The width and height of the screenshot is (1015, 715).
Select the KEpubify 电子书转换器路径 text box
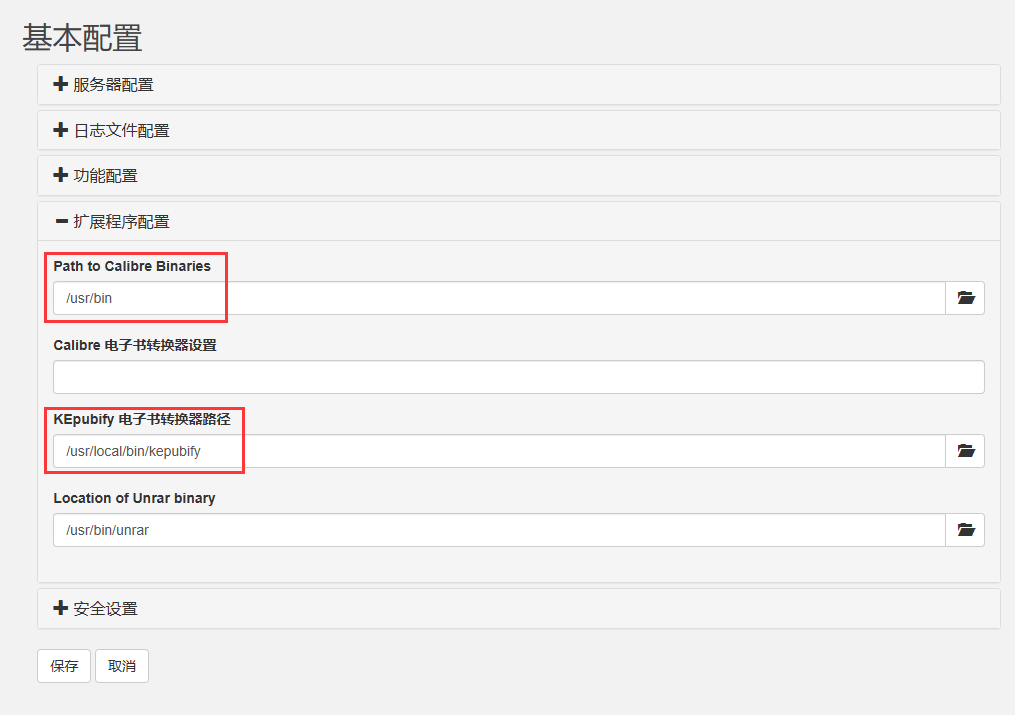498,451
